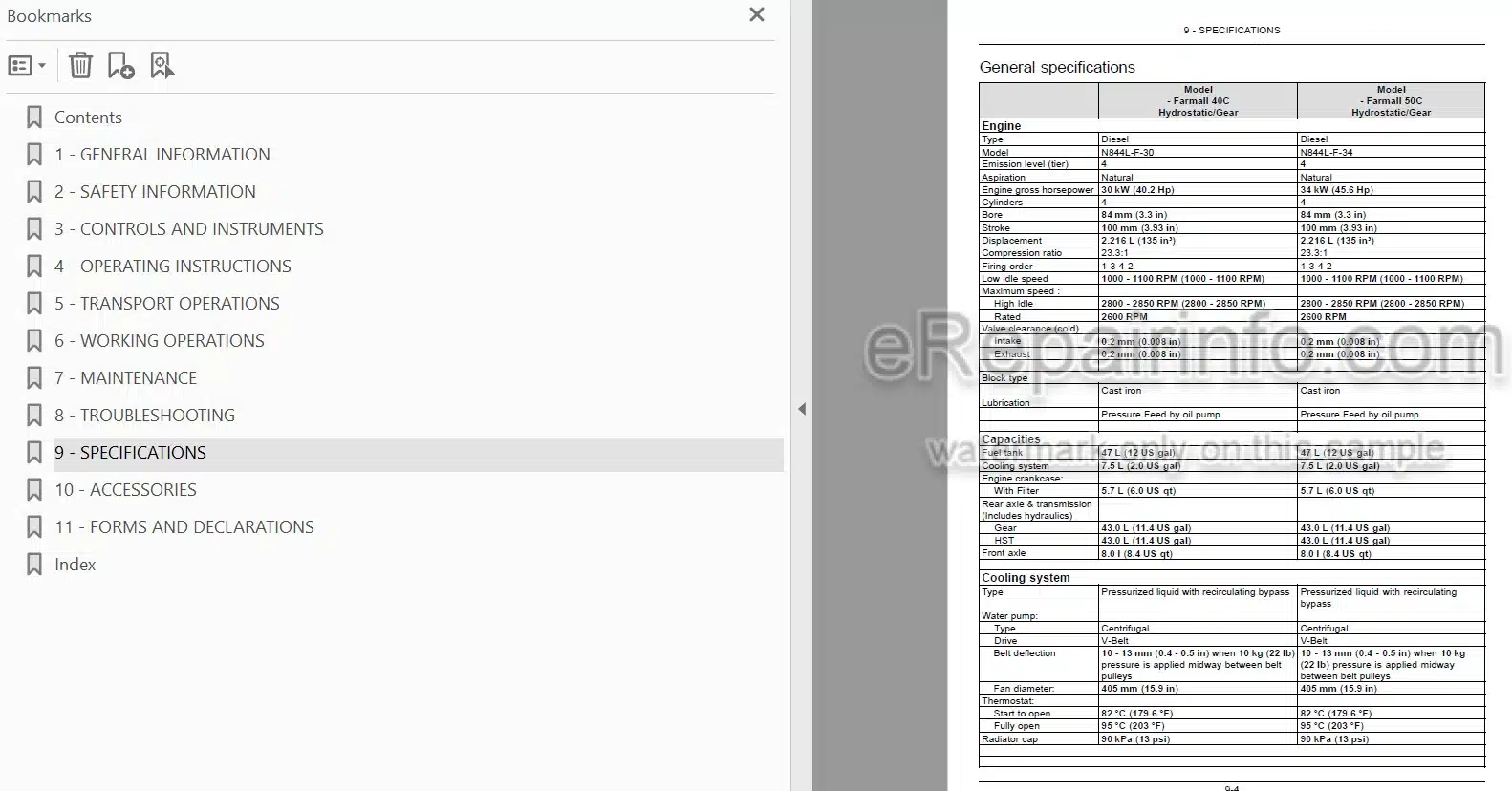The image size is (1512, 791).
Task: Click the Farmall 50C model column header
Action: [1391, 100]
